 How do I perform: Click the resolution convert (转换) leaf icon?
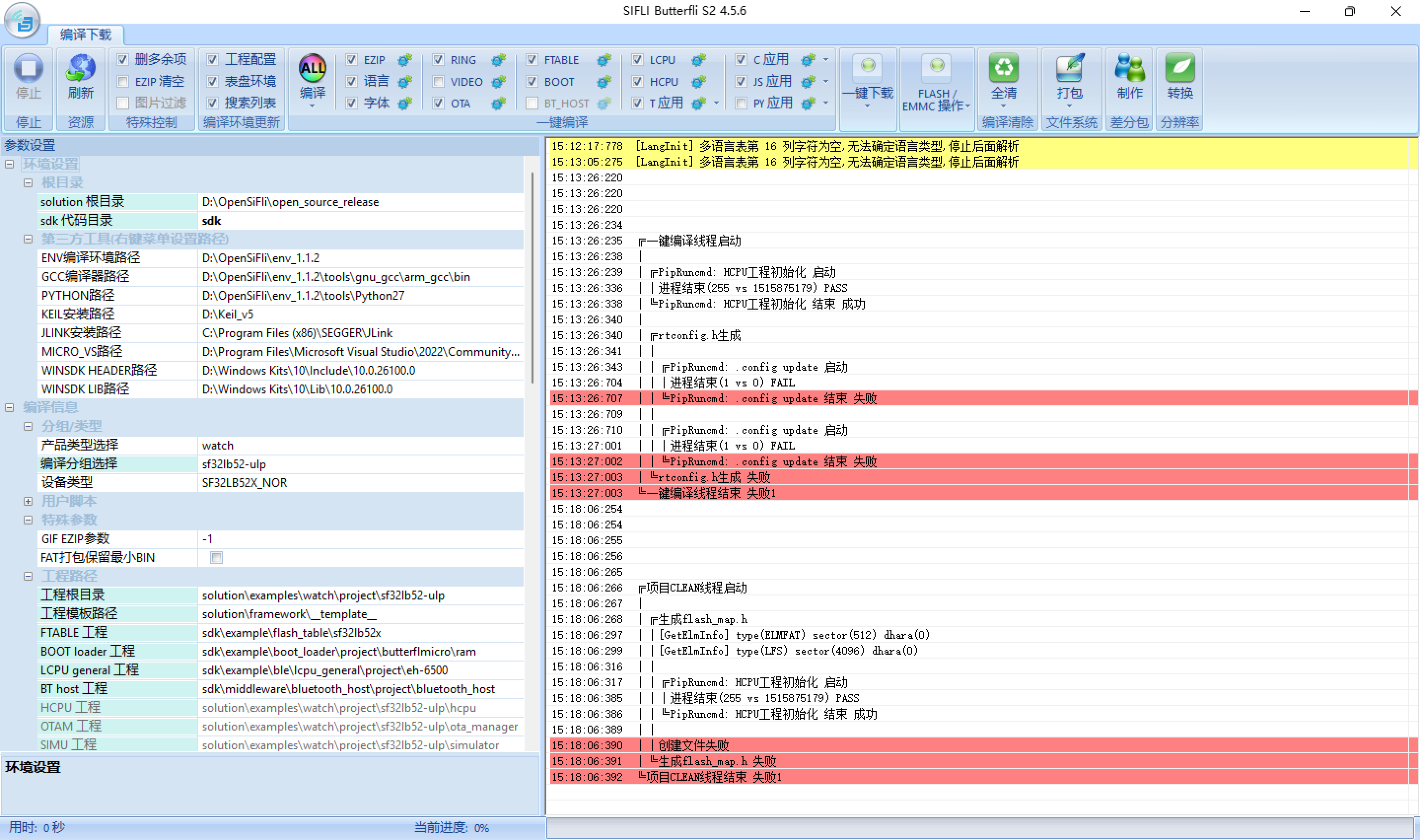(1179, 69)
